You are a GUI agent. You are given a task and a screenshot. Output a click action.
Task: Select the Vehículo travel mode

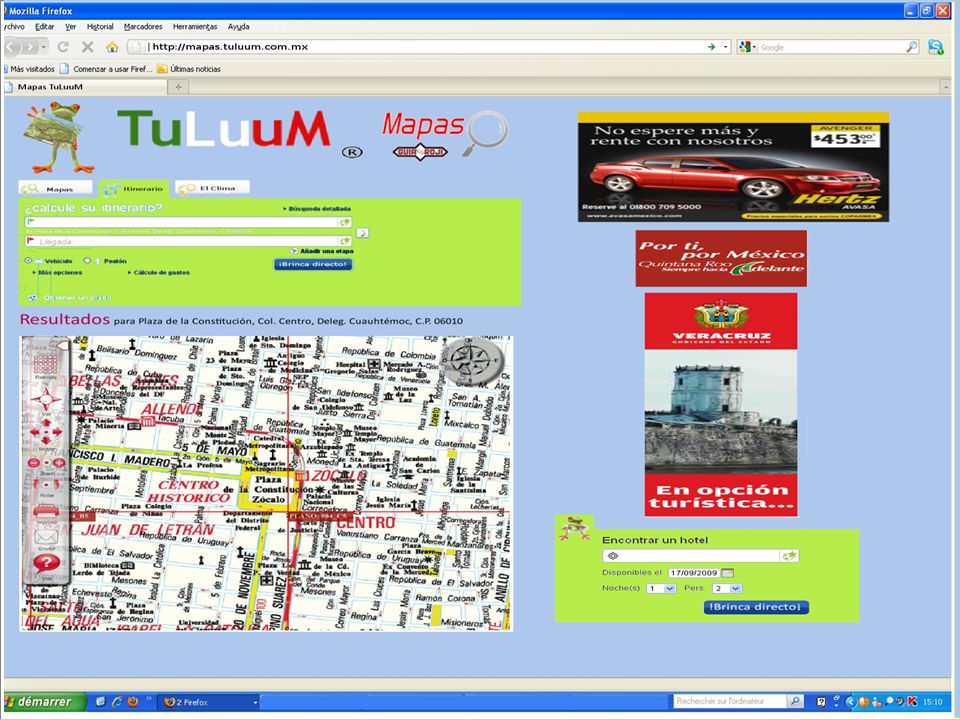28,261
